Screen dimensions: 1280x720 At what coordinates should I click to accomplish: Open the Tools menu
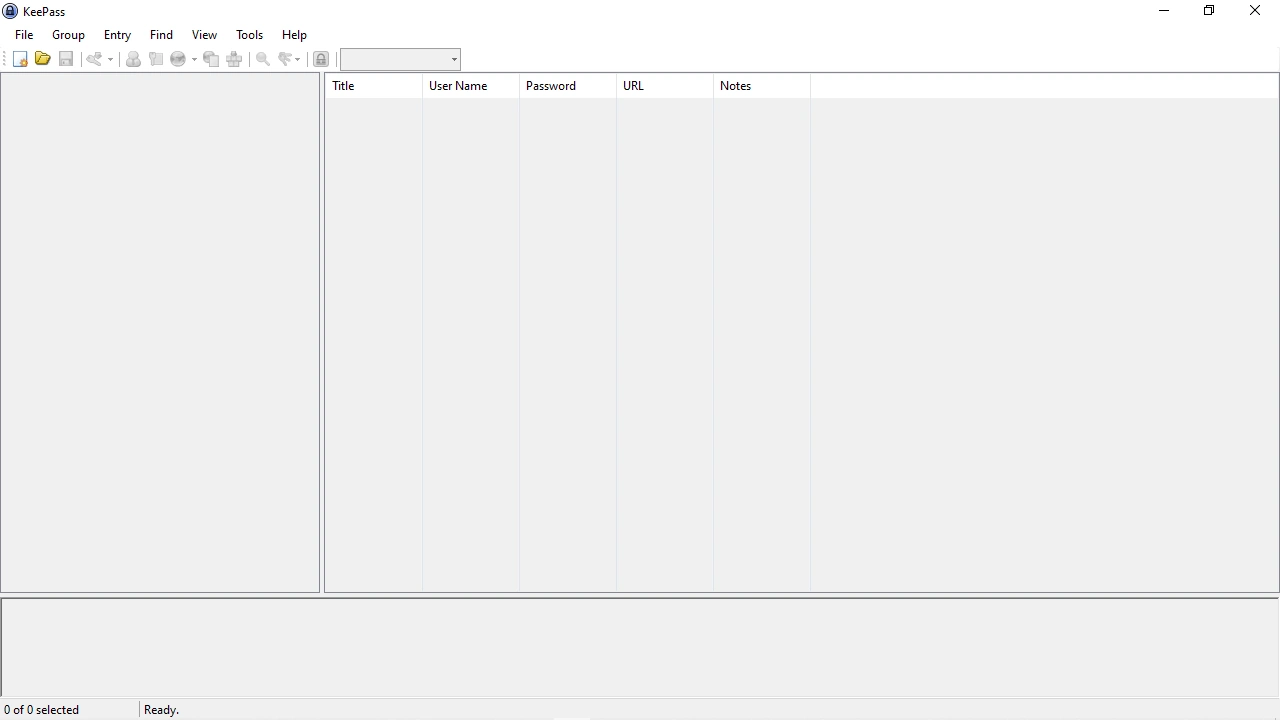click(250, 35)
